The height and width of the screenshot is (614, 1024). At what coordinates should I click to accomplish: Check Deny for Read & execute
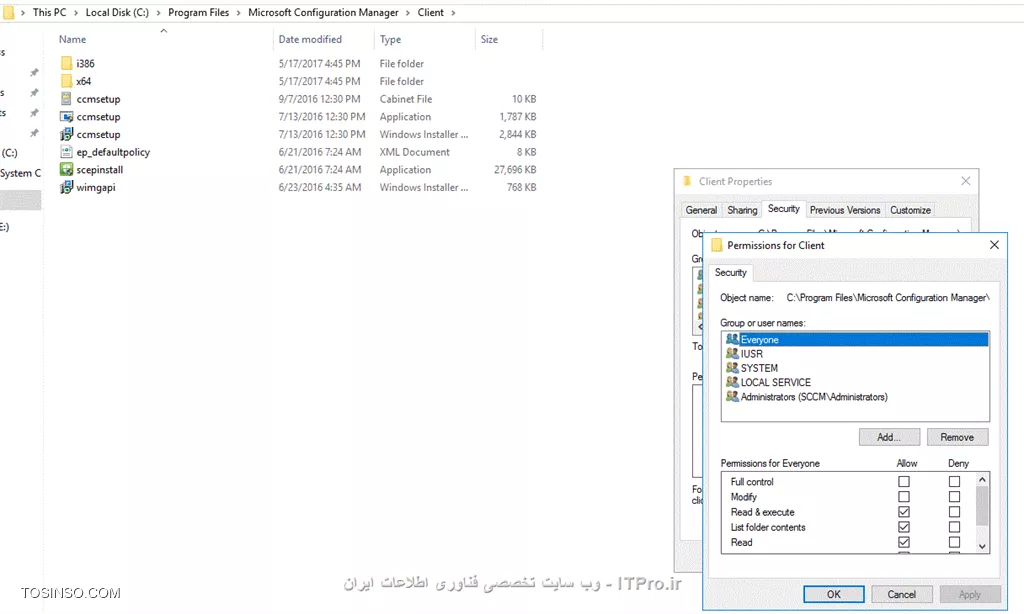point(954,512)
